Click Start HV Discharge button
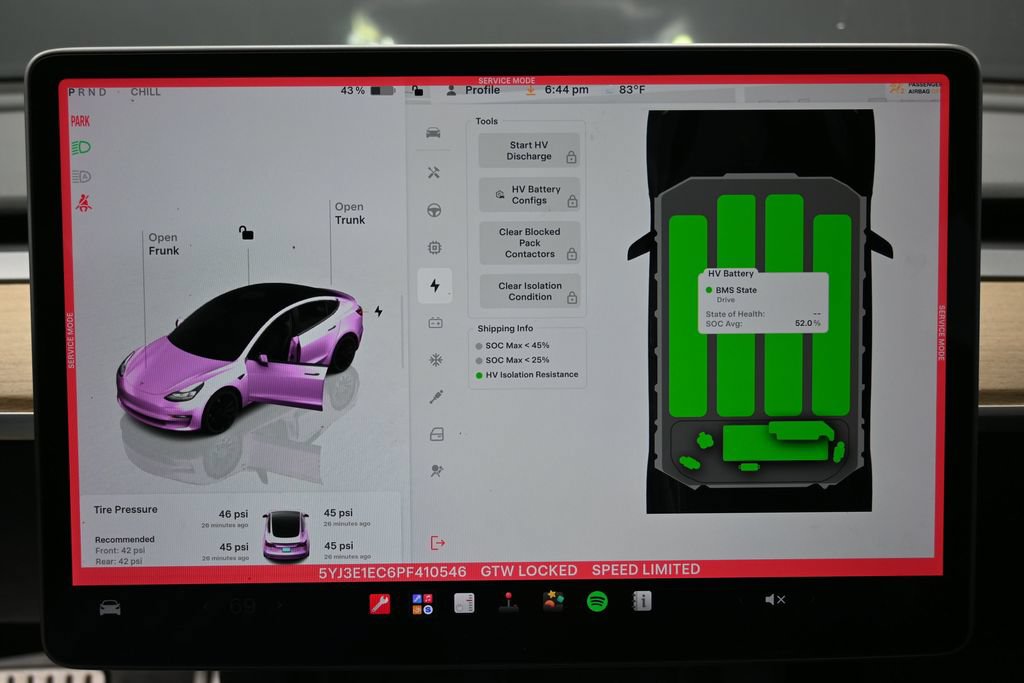 pos(529,151)
